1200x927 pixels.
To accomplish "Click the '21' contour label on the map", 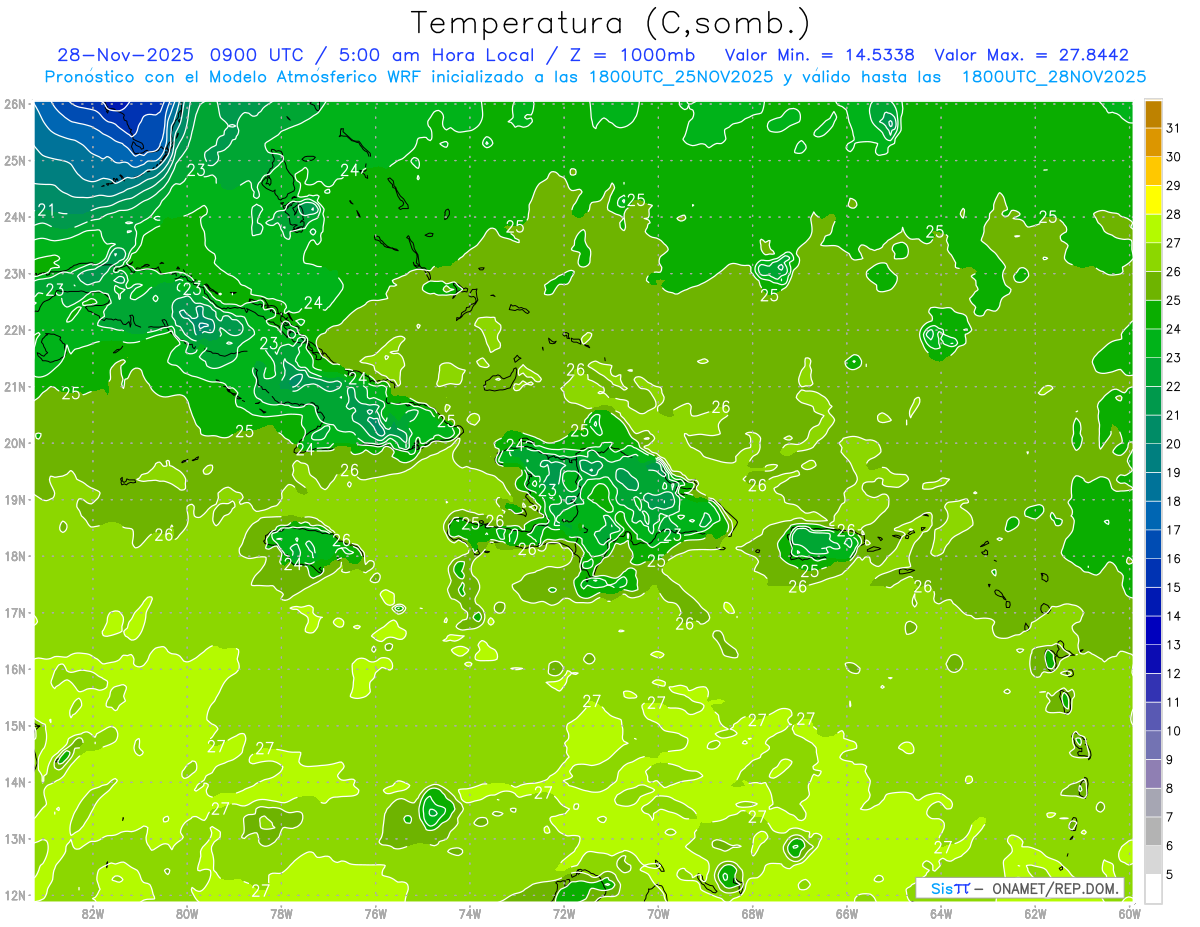I will click(x=47, y=210).
